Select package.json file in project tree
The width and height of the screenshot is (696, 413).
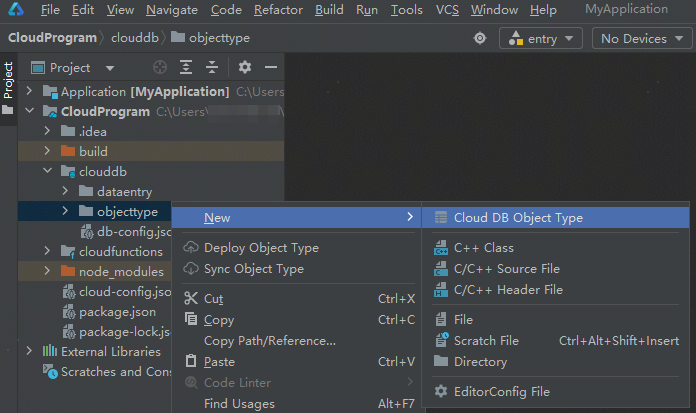pos(117,311)
